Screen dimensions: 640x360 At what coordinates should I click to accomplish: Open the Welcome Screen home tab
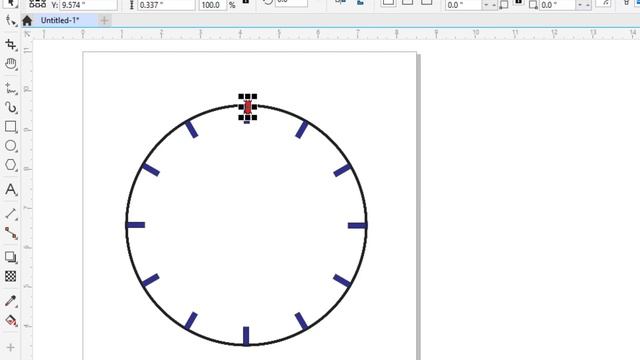click(27, 20)
